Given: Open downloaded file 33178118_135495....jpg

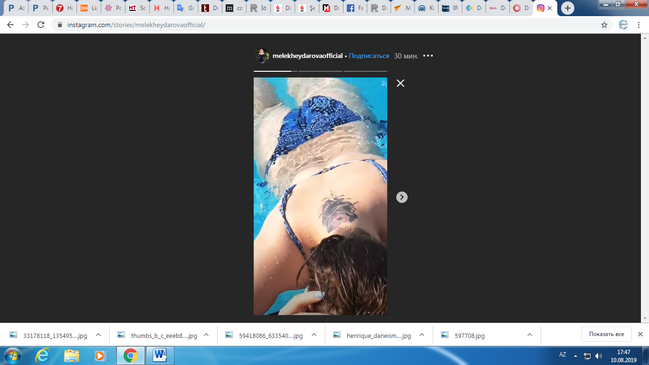Looking at the screenshot, I should click(x=49, y=335).
